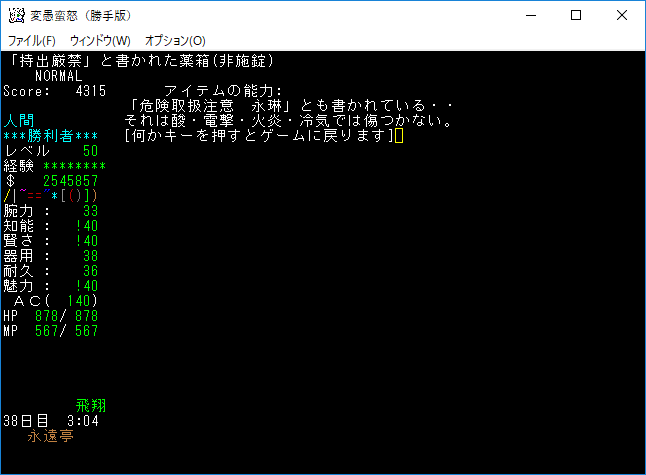Click the Score 4315 line
Image resolution: width=646 pixels, height=475 pixels.
click(54, 91)
